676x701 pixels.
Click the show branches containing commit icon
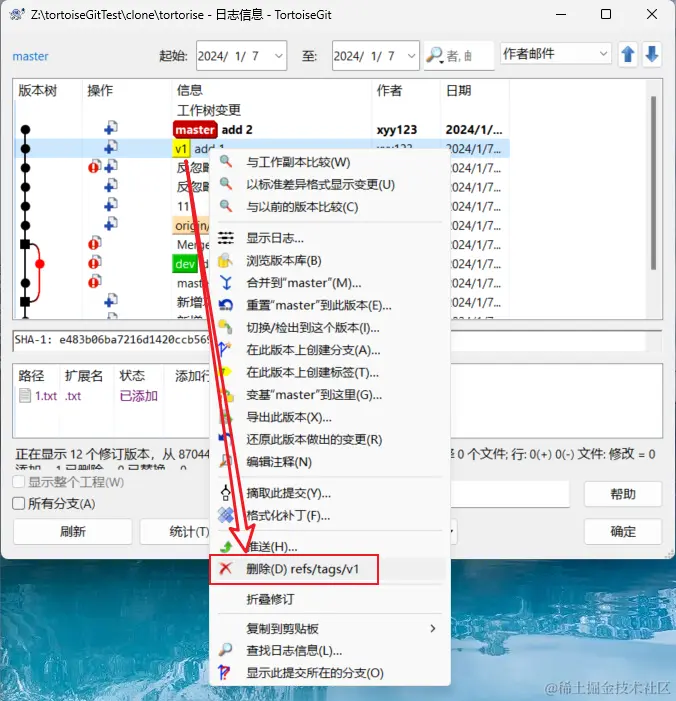coord(224,672)
